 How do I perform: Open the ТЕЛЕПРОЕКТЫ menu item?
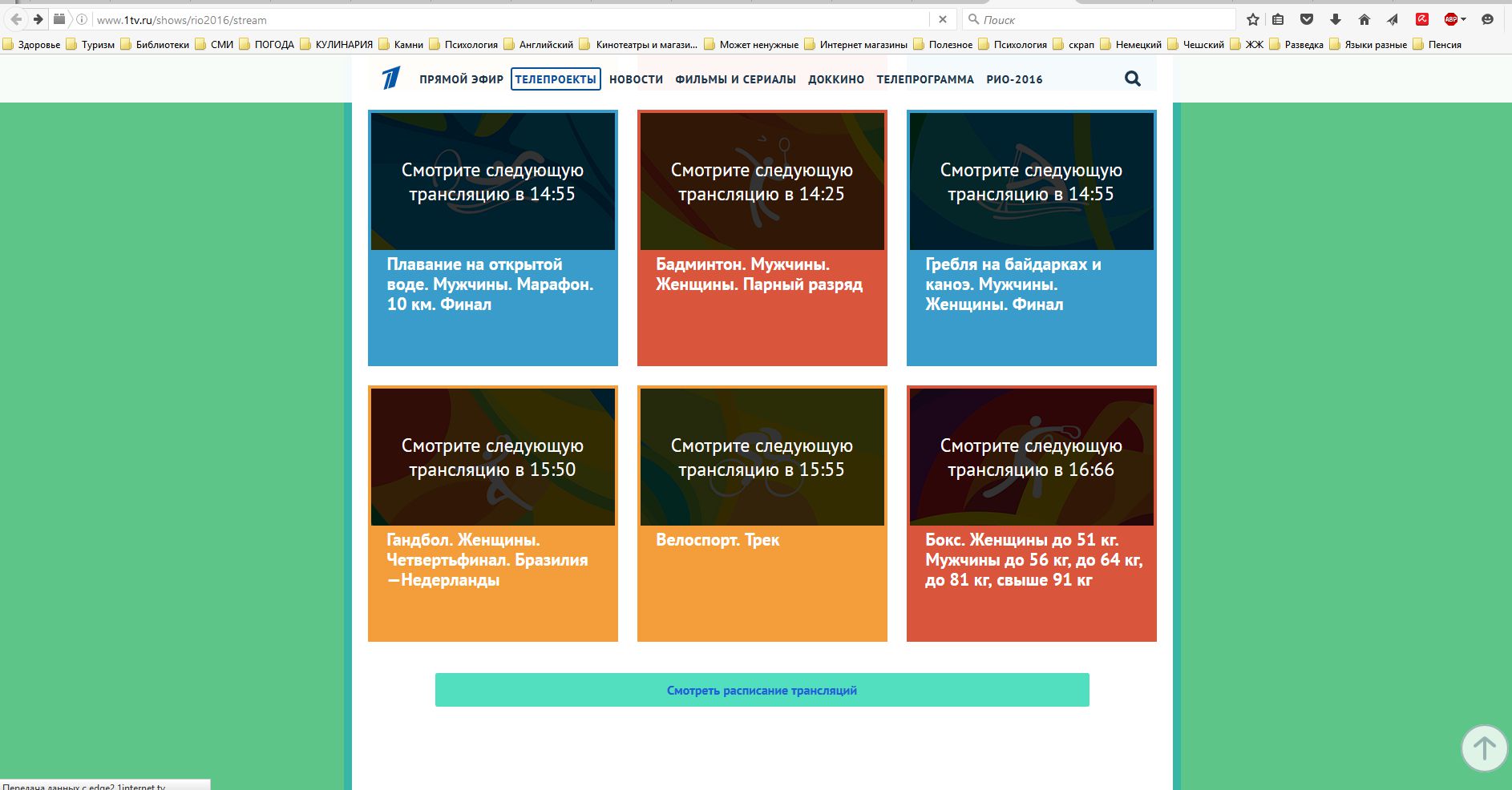tap(556, 79)
